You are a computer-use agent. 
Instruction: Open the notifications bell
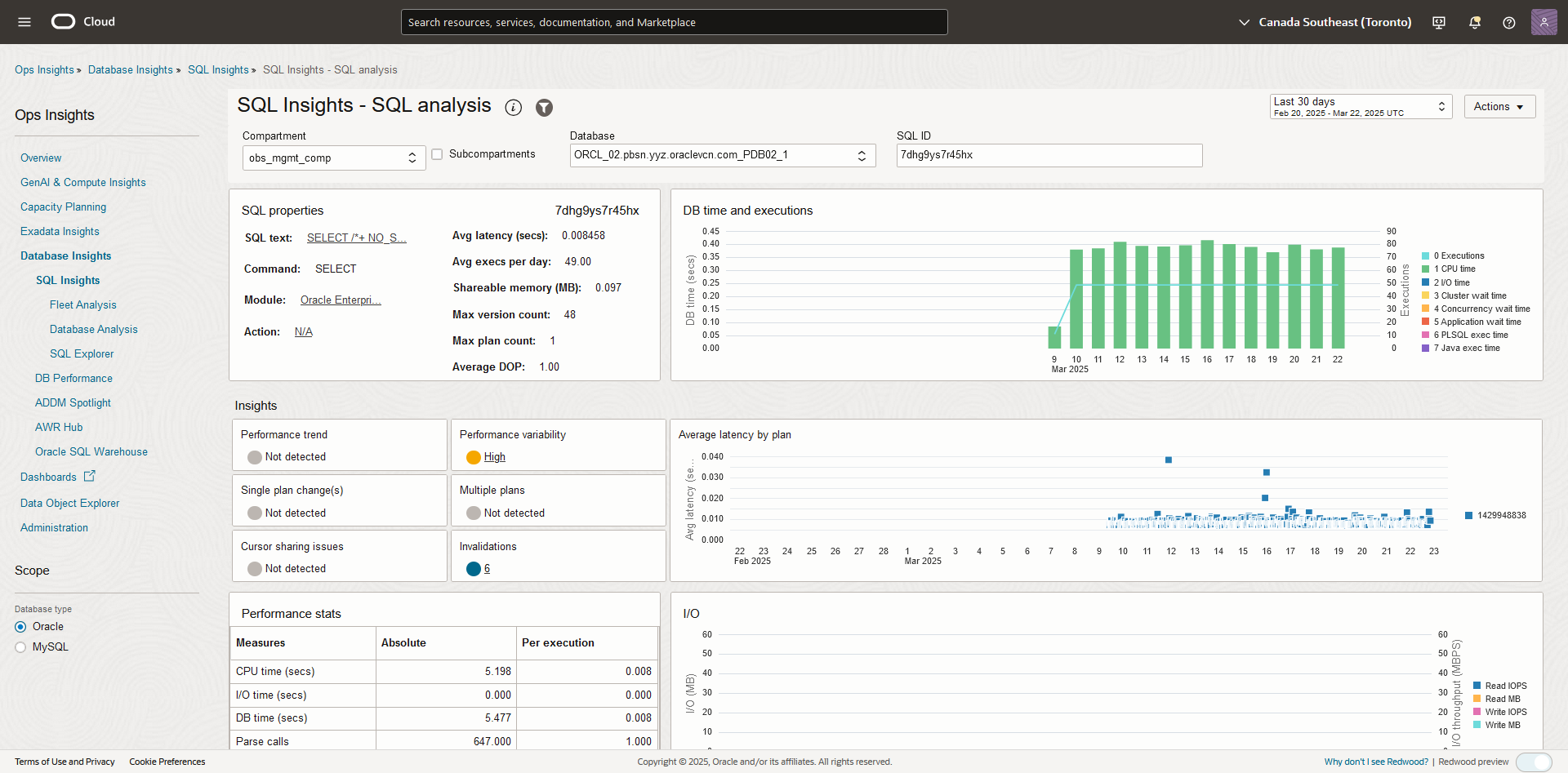point(1474,22)
